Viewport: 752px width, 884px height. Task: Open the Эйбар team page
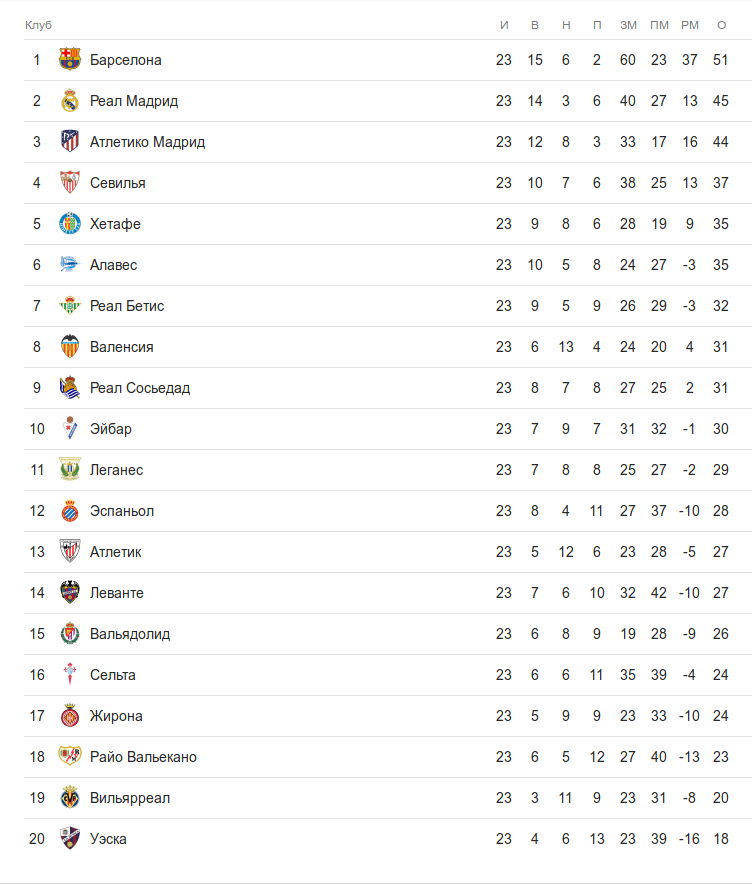click(111, 429)
